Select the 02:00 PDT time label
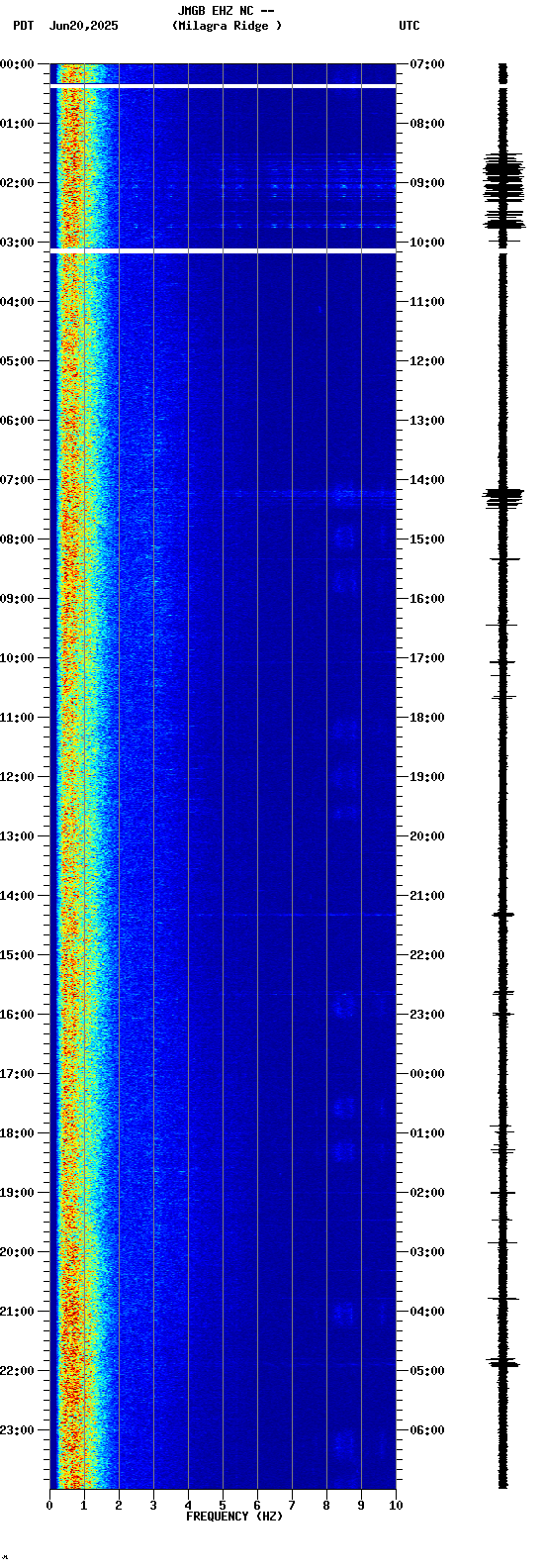Viewport: 546px width, 1568px height. [17, 183]
